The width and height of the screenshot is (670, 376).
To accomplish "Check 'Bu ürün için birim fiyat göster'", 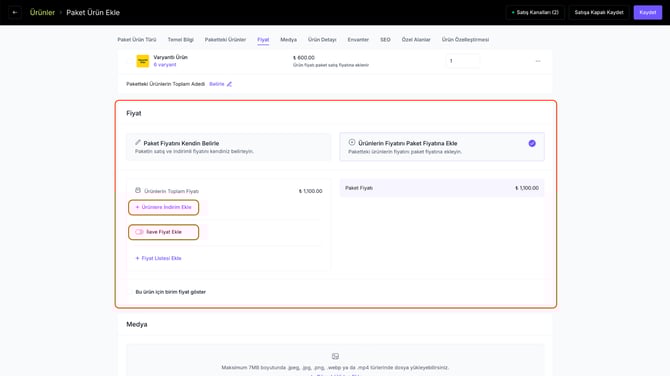I will 130,292.
